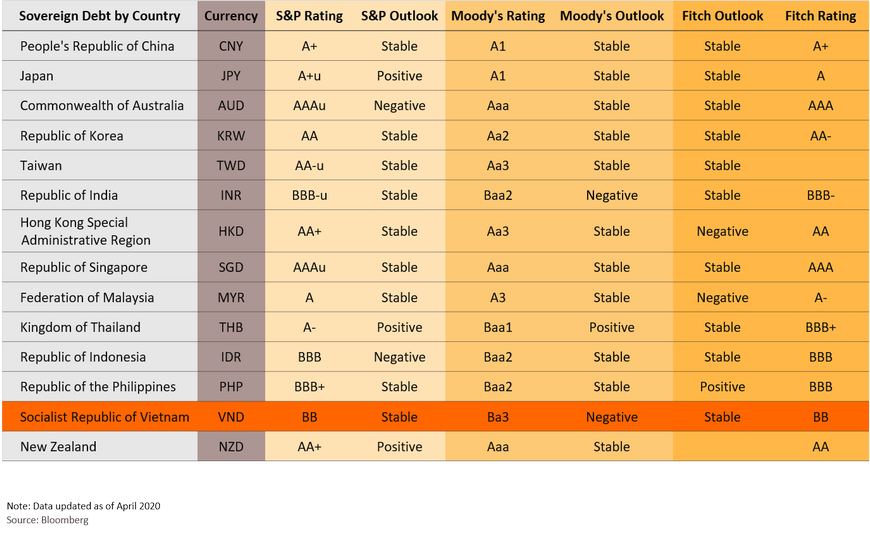The width and height of the screenshot is (870, 533).
Task: Select Vietnam's Ba3 Moody's rating cell
Action: click(x=498, y=417)
